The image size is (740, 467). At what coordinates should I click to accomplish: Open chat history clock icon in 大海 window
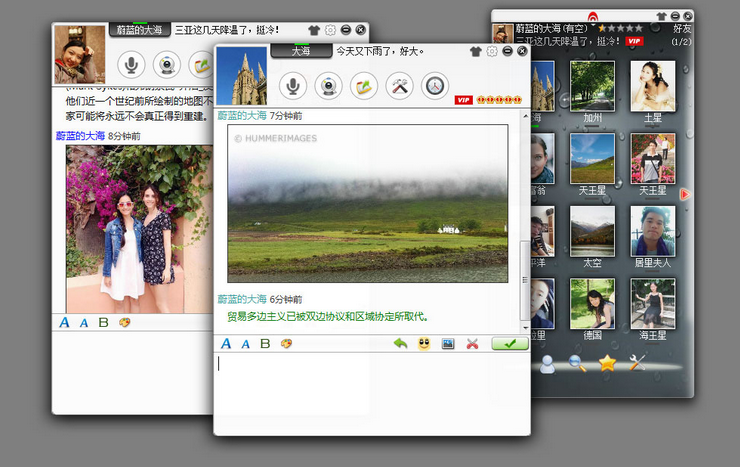(435, 86)
